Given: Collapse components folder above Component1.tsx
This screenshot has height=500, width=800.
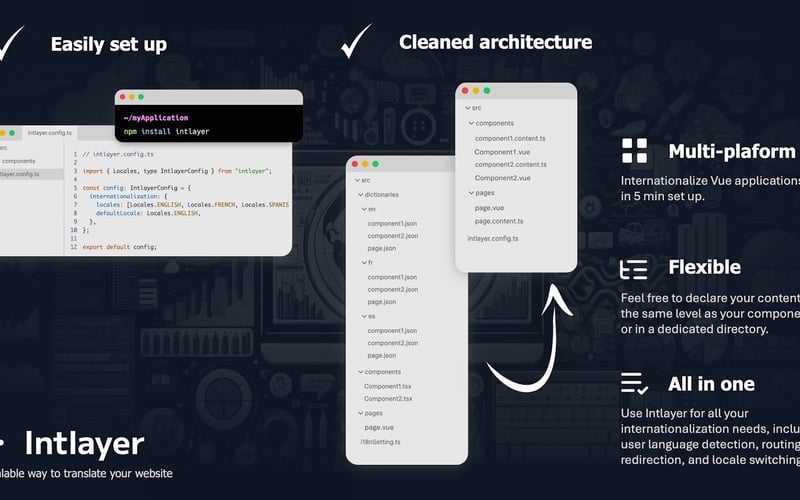Looking at the screenshot, I should tap(361, 372).
